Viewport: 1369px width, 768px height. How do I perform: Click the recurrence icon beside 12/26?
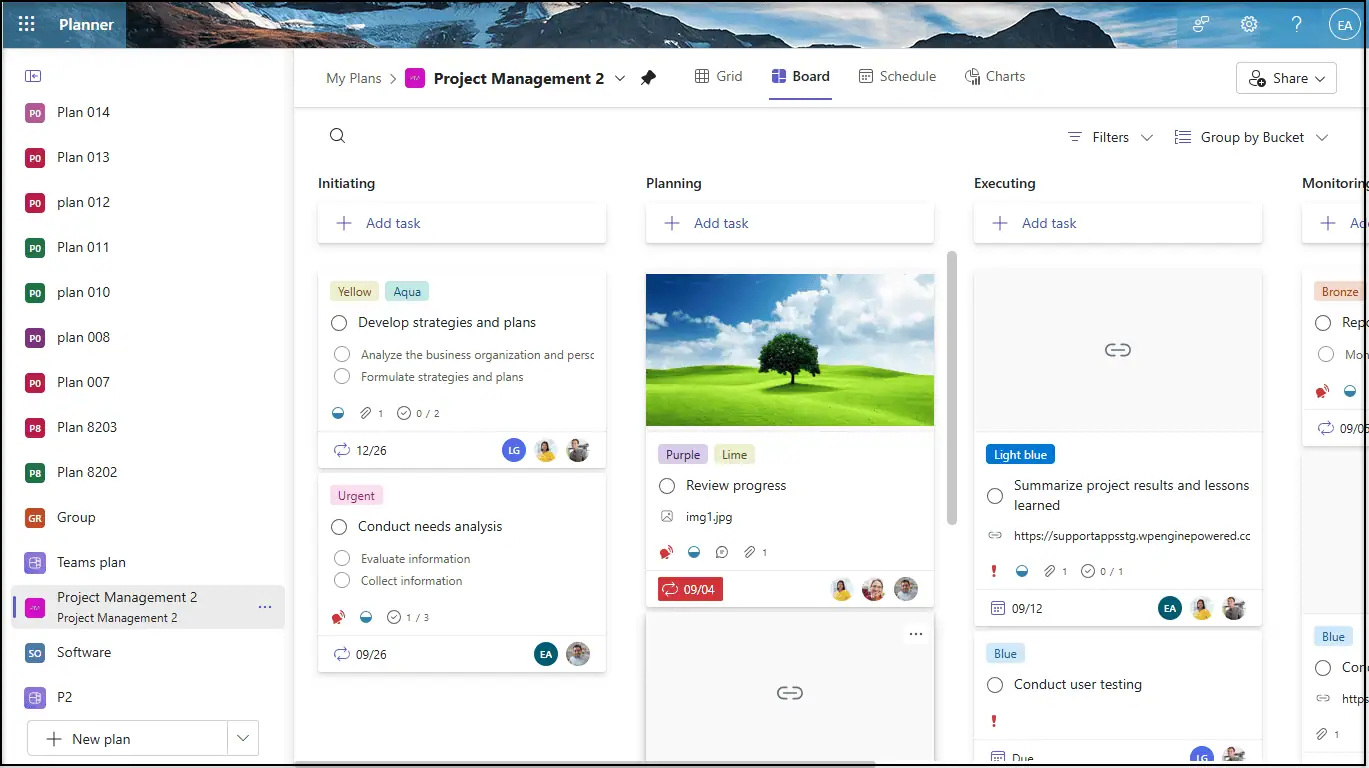coord(341,450)
